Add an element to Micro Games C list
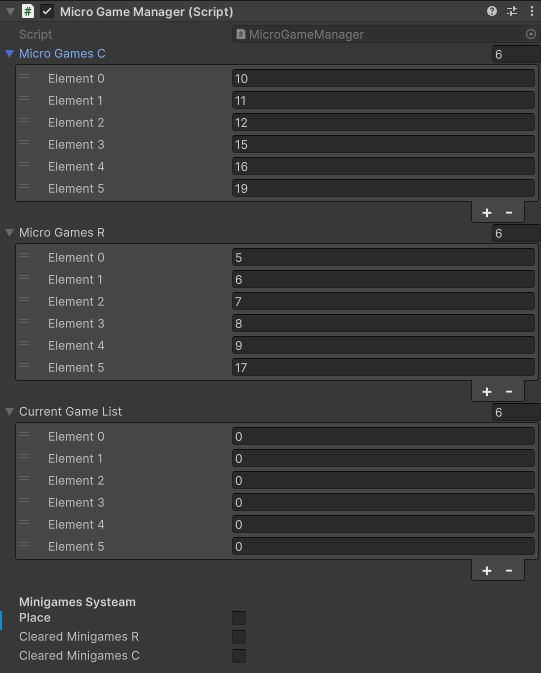 click(x=486, y=213)
